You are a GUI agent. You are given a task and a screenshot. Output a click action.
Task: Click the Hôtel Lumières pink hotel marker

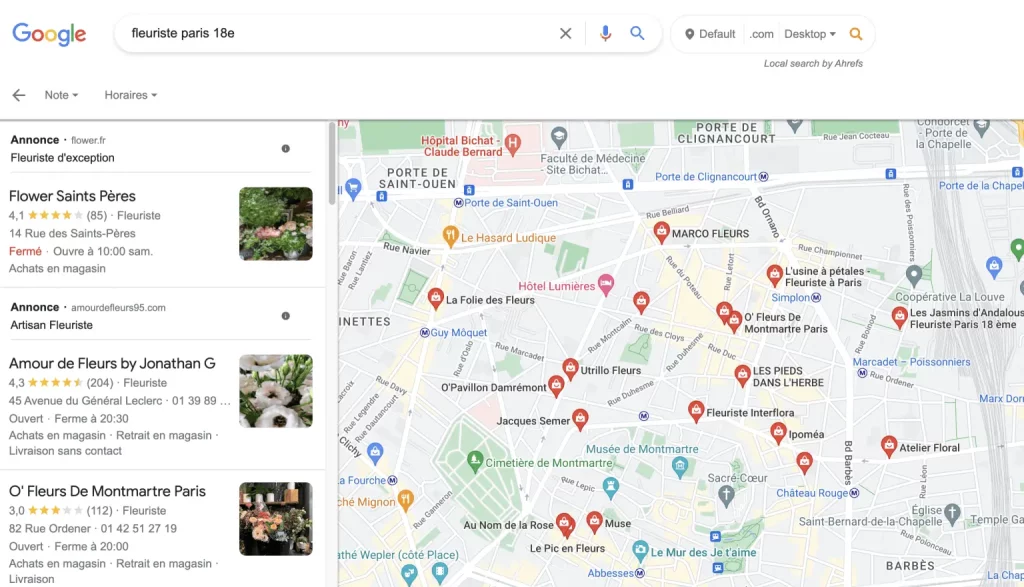tap(606, 285)
